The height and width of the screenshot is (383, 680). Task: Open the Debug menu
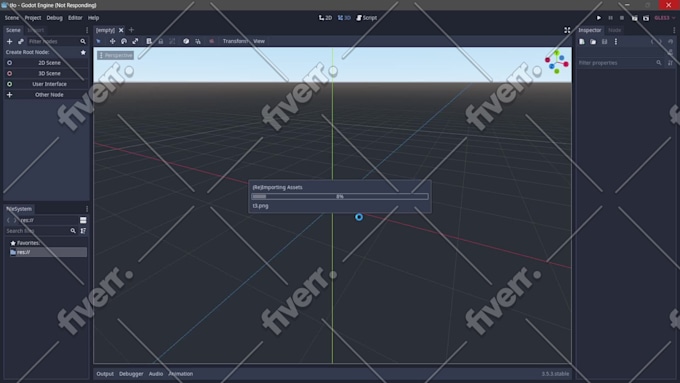point(54,18)
